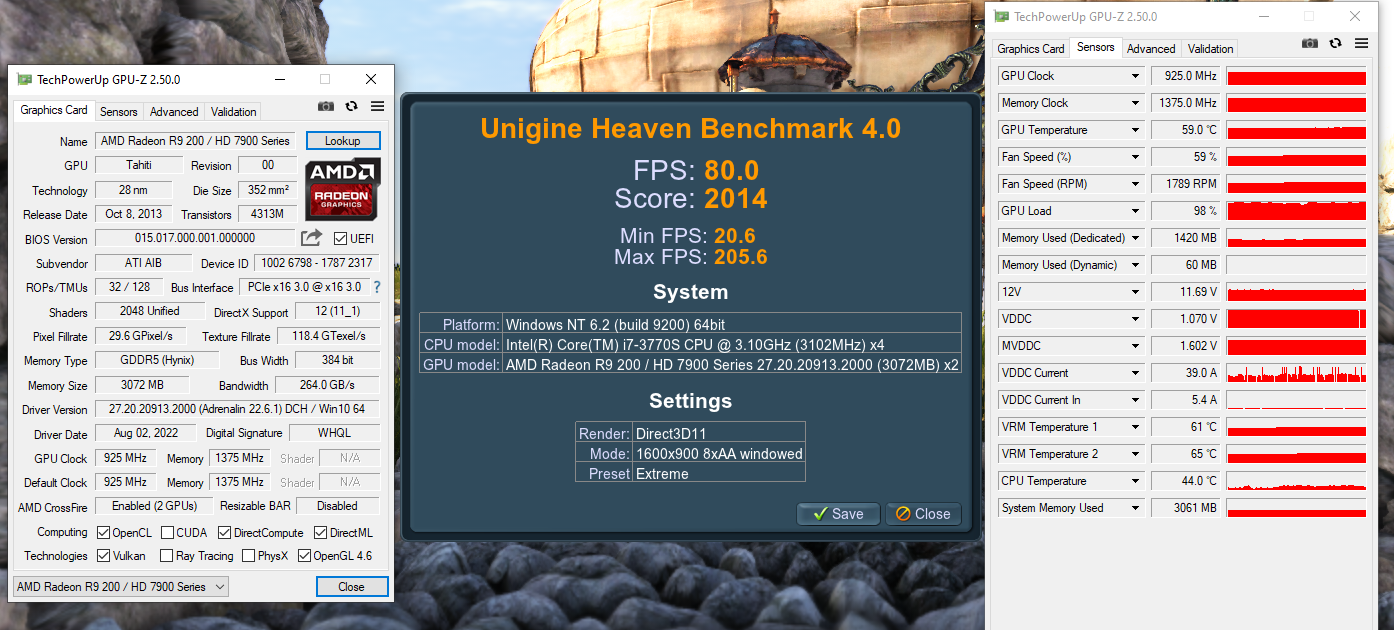Toggle the DirectCompute checkbox
This screenshot has width=1394, height=630.
pos(225,533)
